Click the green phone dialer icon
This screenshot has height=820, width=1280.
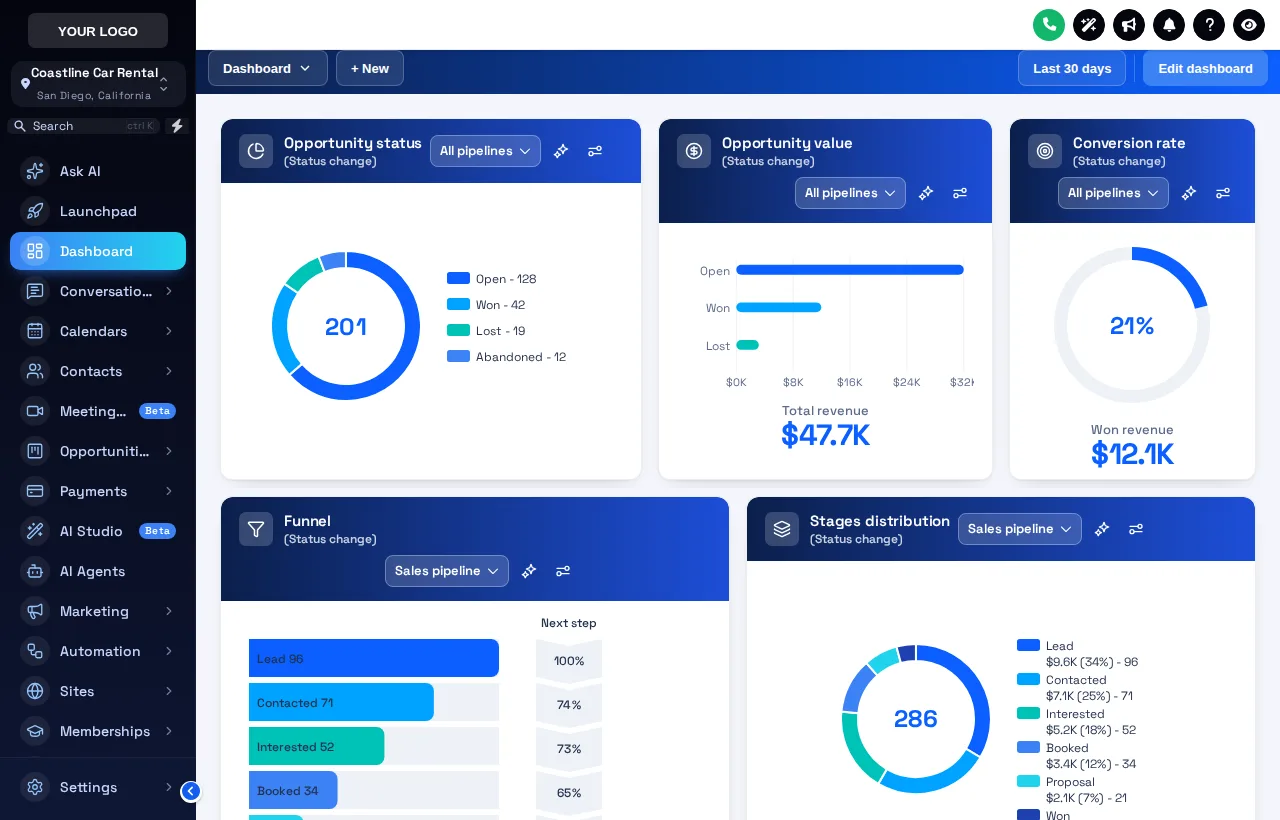coord(1049,25)
